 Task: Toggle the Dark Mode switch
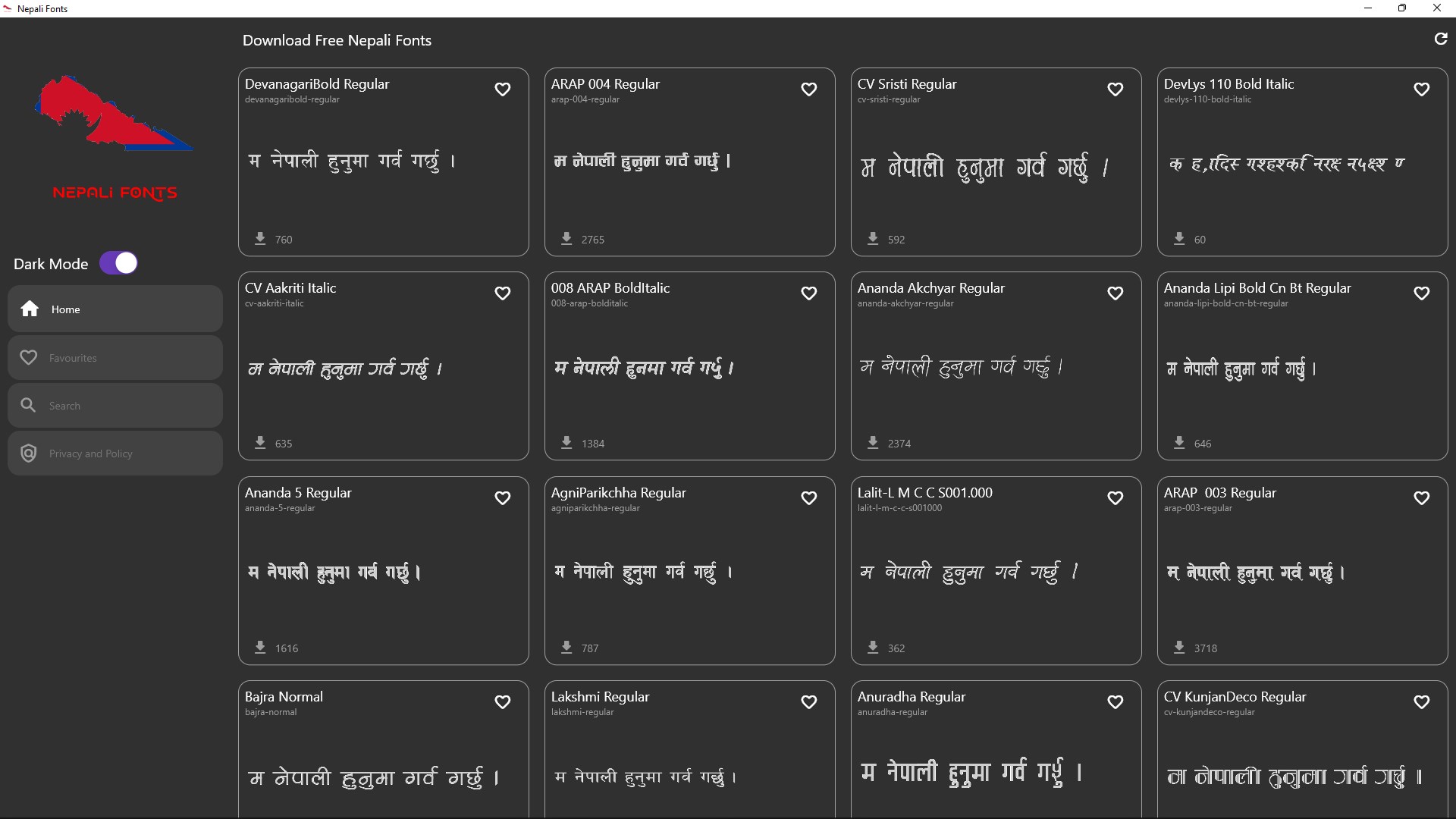click(119, 263)
